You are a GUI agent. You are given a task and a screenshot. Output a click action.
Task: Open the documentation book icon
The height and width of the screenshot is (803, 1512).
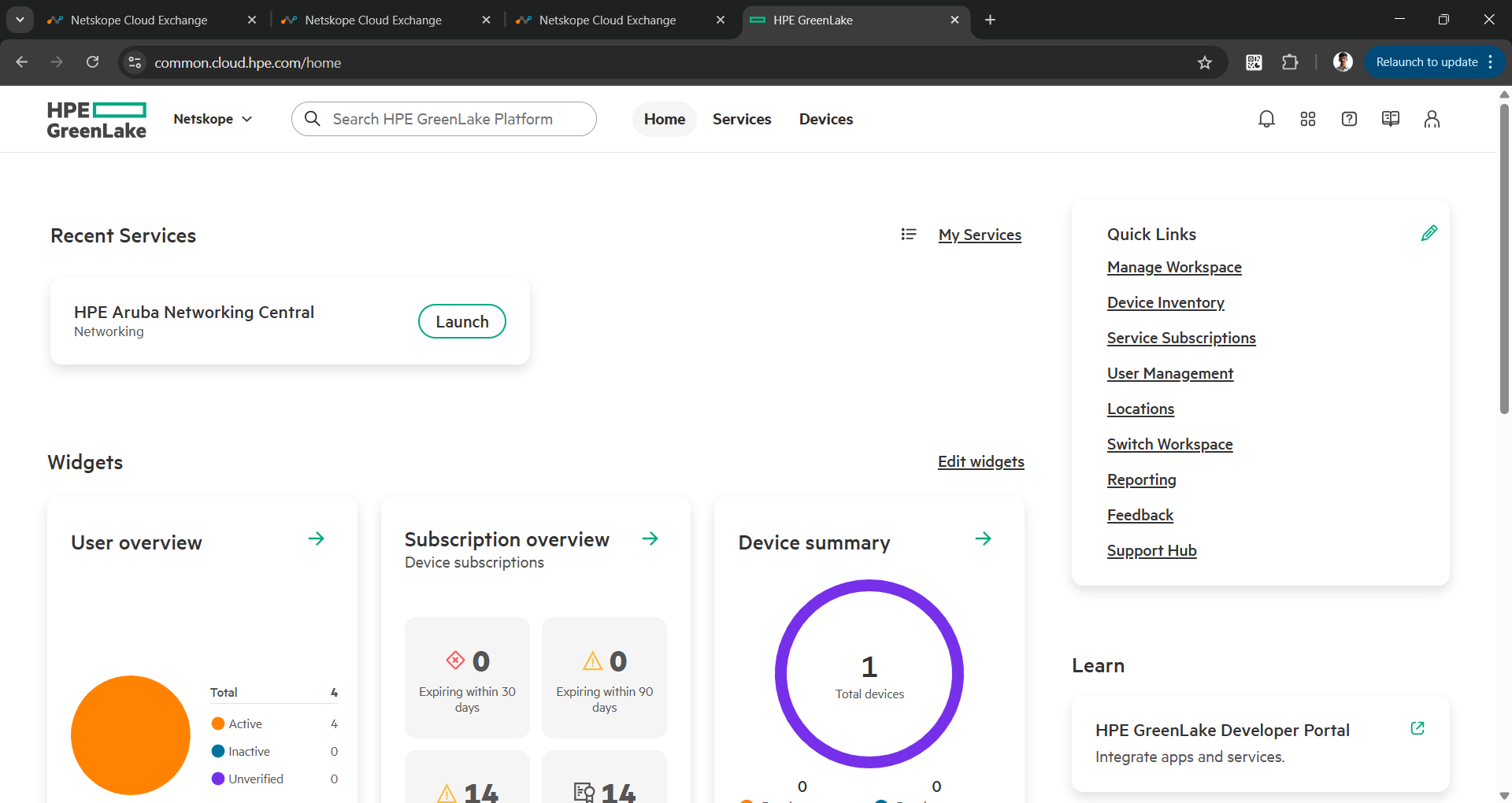[1391, 119]
